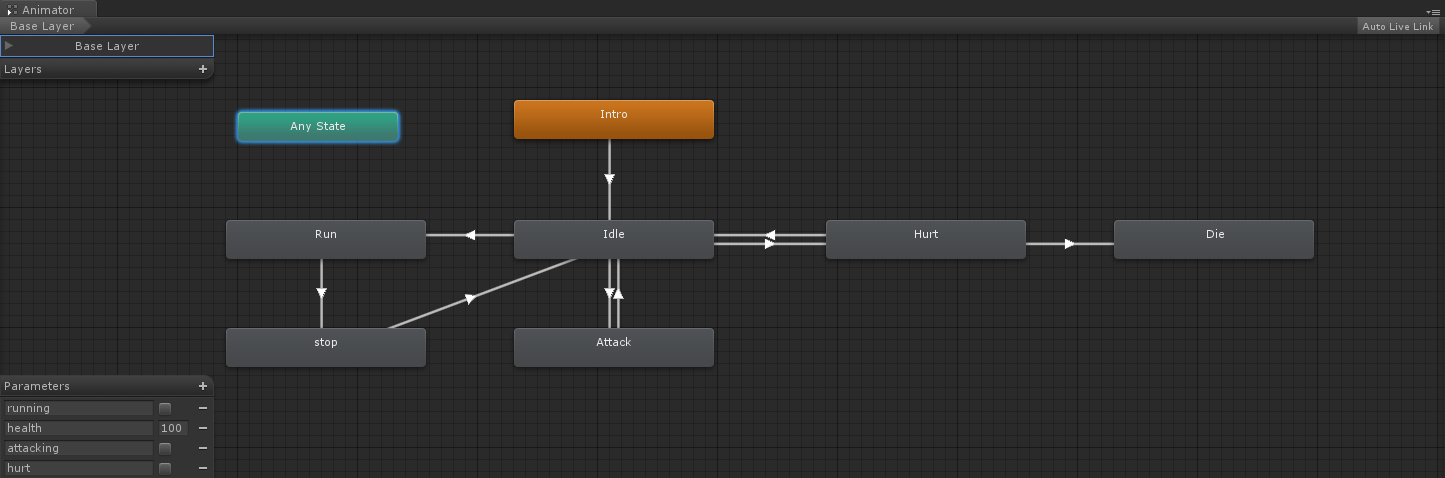Add a new parameter using the Parameters plus icon
This screenshot has width=1445, height=478.
tap(203, 386)
